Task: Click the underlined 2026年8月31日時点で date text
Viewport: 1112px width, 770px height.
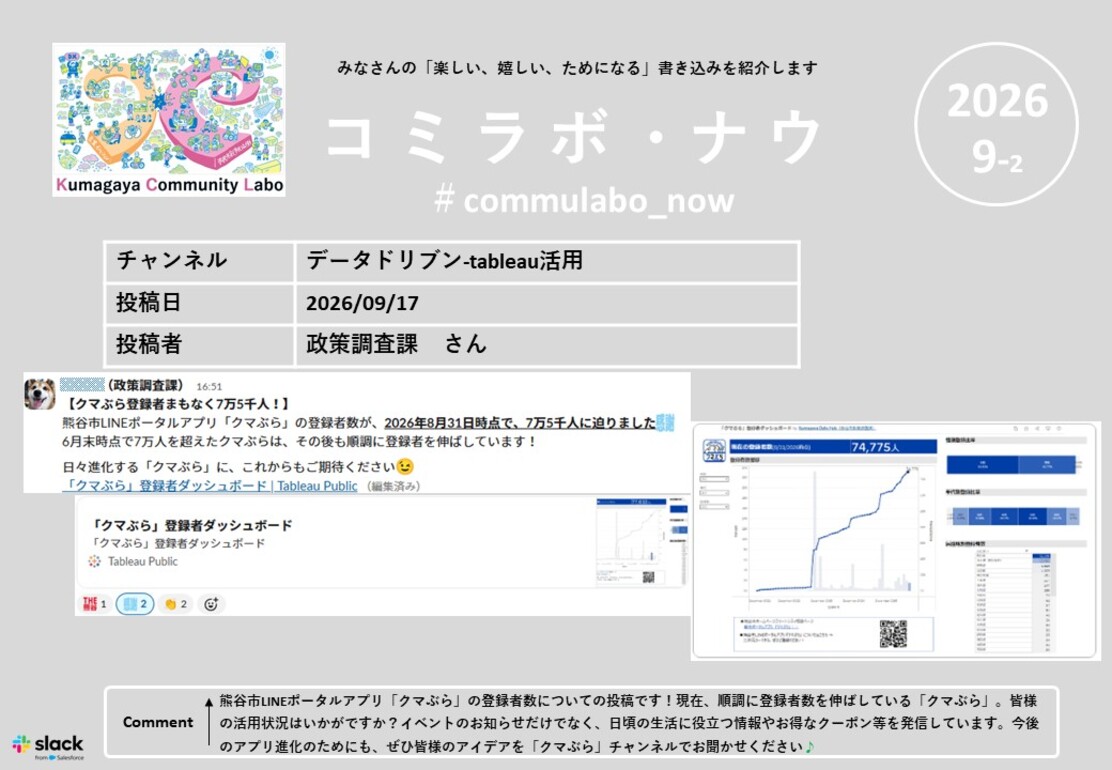Action: tap(451, 423)
